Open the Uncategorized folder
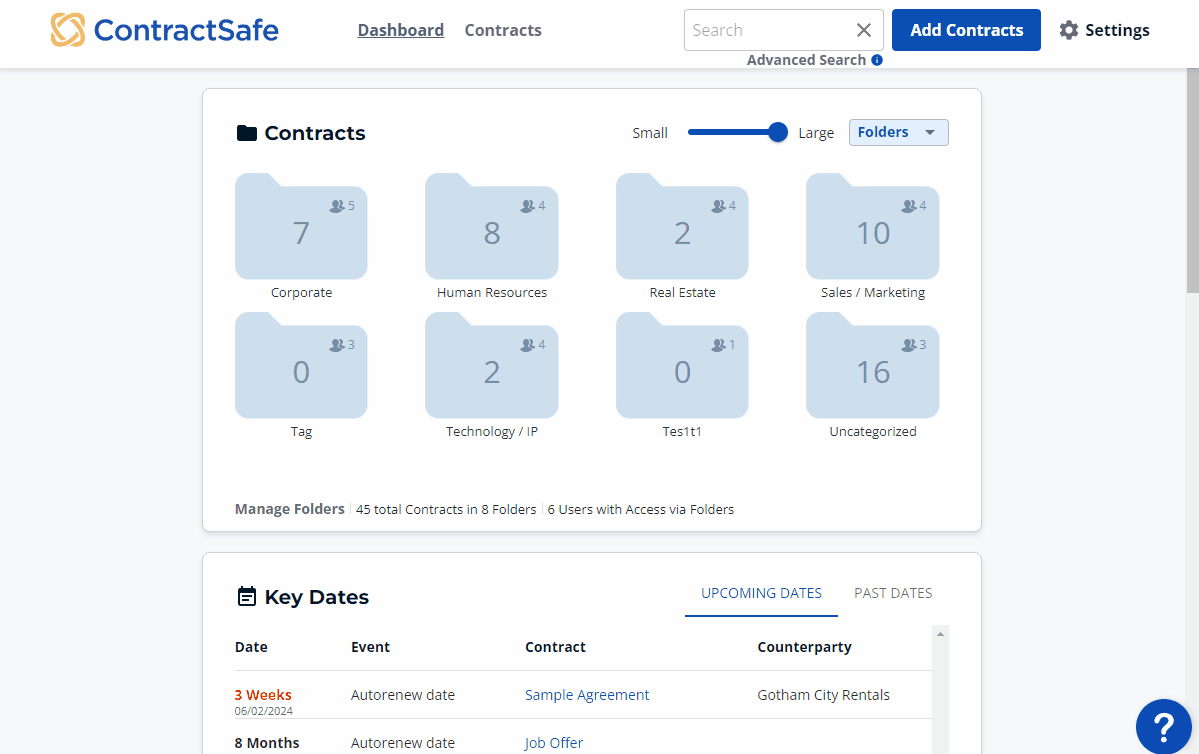Screen dimensions: 1199x754 (872, 368)
